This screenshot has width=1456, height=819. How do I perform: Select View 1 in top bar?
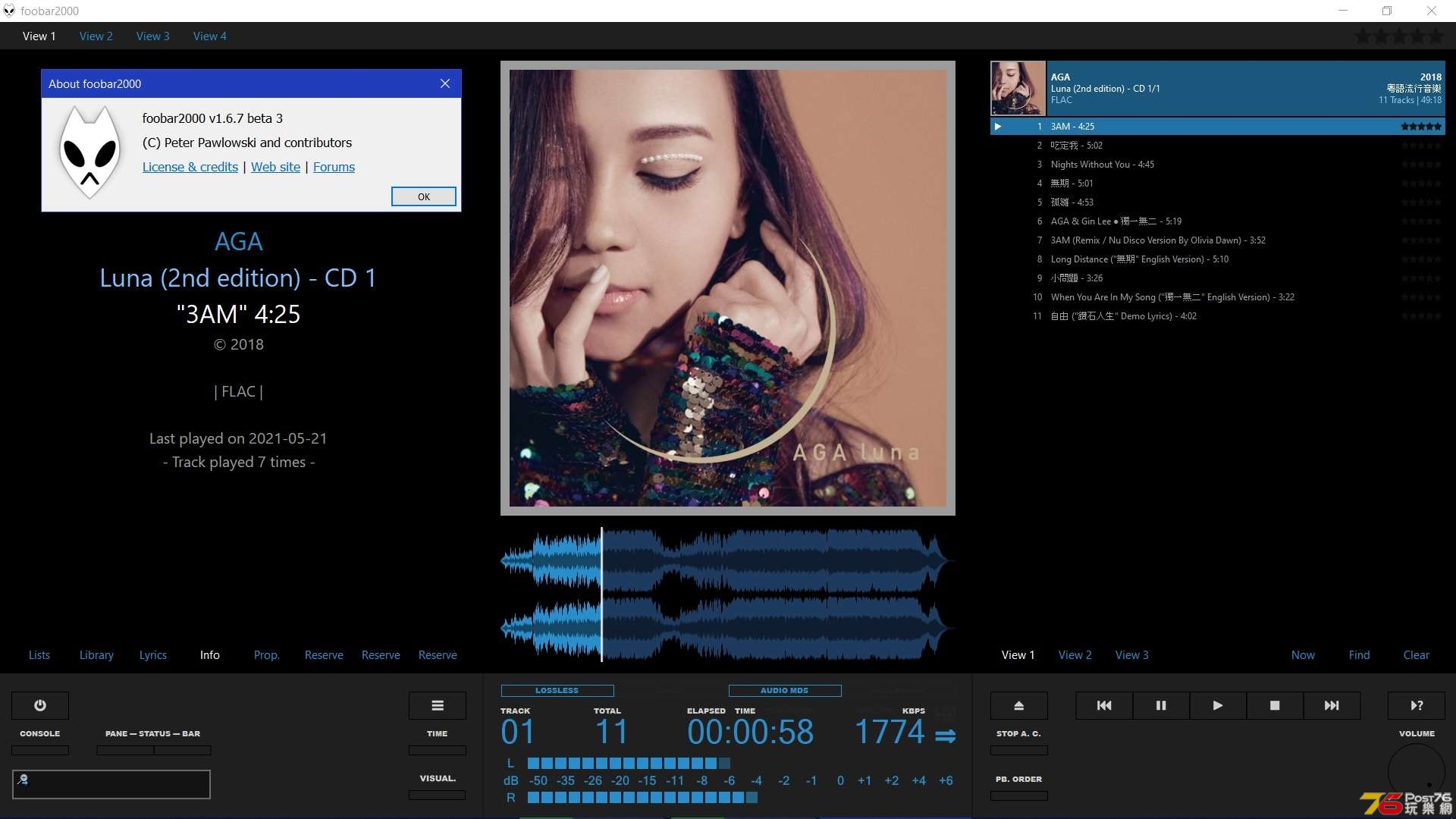pyautogui.click(x=39, y=36)
